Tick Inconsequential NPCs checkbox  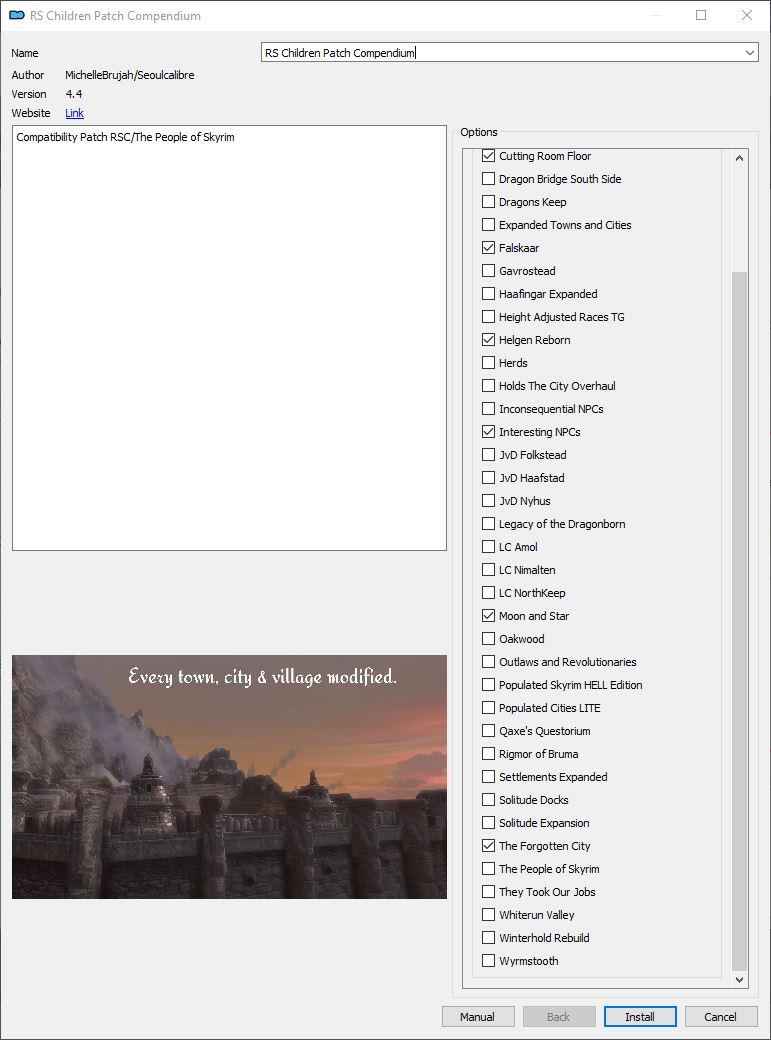[x=488, y=409]
